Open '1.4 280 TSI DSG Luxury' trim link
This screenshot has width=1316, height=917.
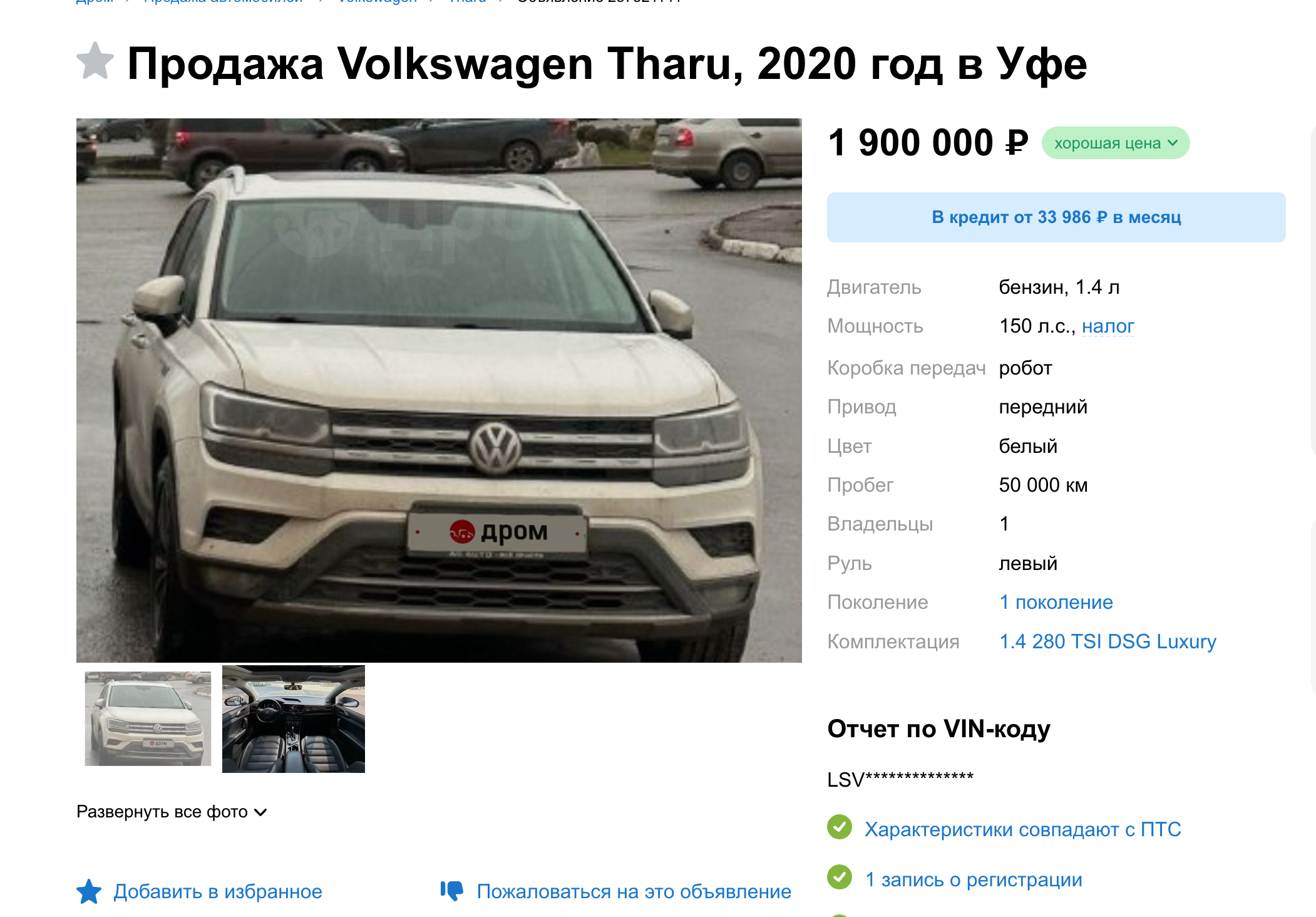(1108, 641)
